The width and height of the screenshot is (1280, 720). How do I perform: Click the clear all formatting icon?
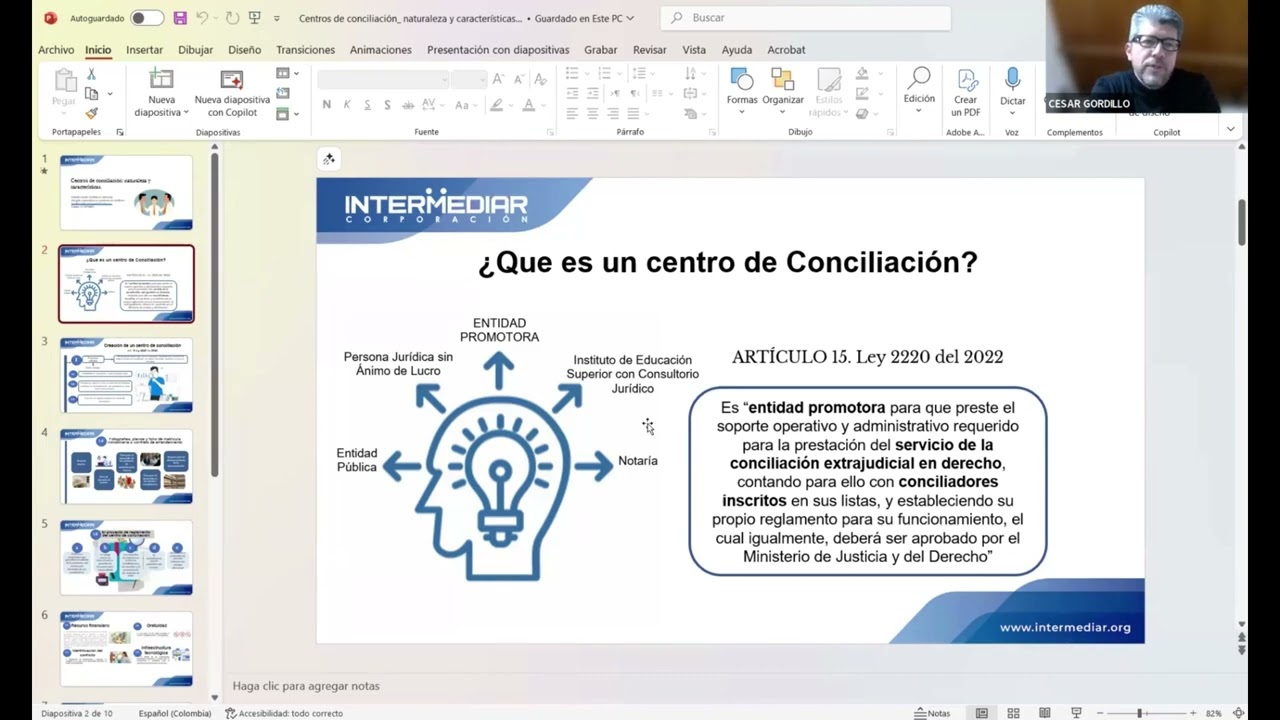[540, 79]
